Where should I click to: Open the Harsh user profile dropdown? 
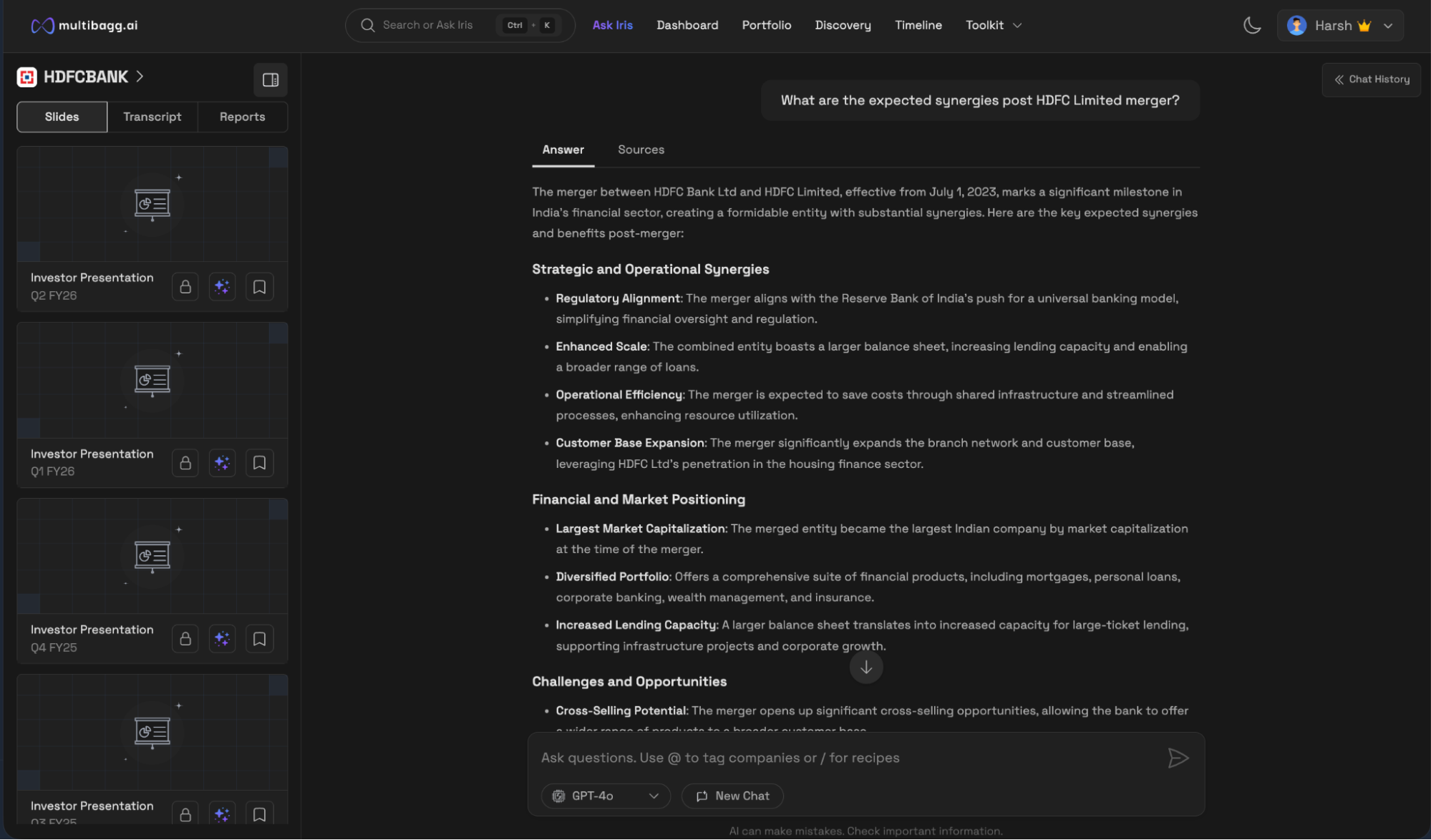[x=1339, y=26]
